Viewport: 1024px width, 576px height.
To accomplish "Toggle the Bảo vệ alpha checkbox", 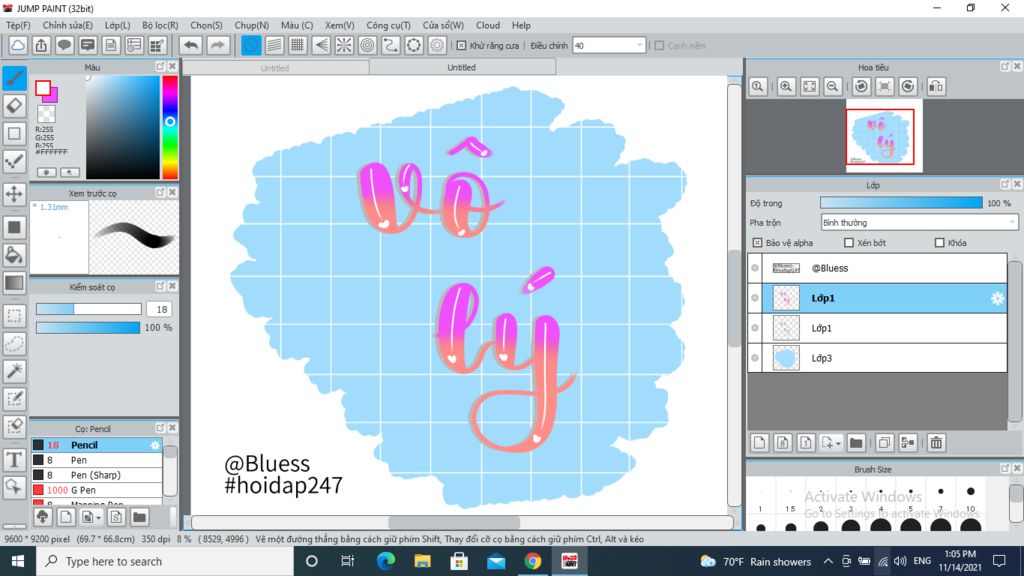I will (757, 243).
